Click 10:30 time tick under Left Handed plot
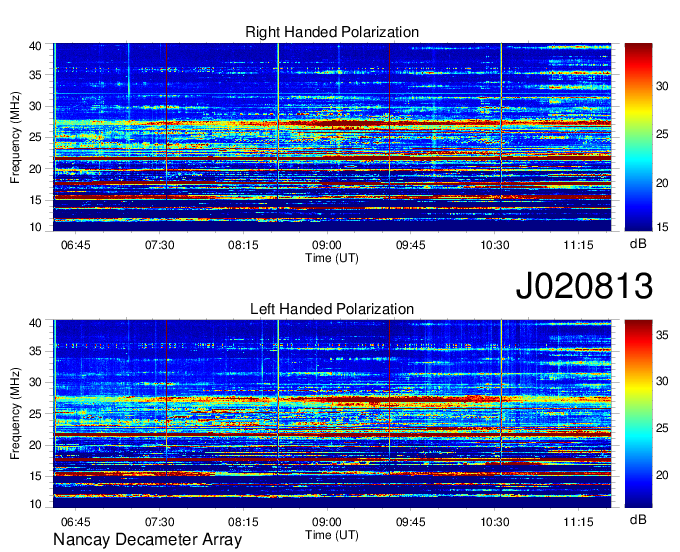The image size is (680, 552). [494, 522]
